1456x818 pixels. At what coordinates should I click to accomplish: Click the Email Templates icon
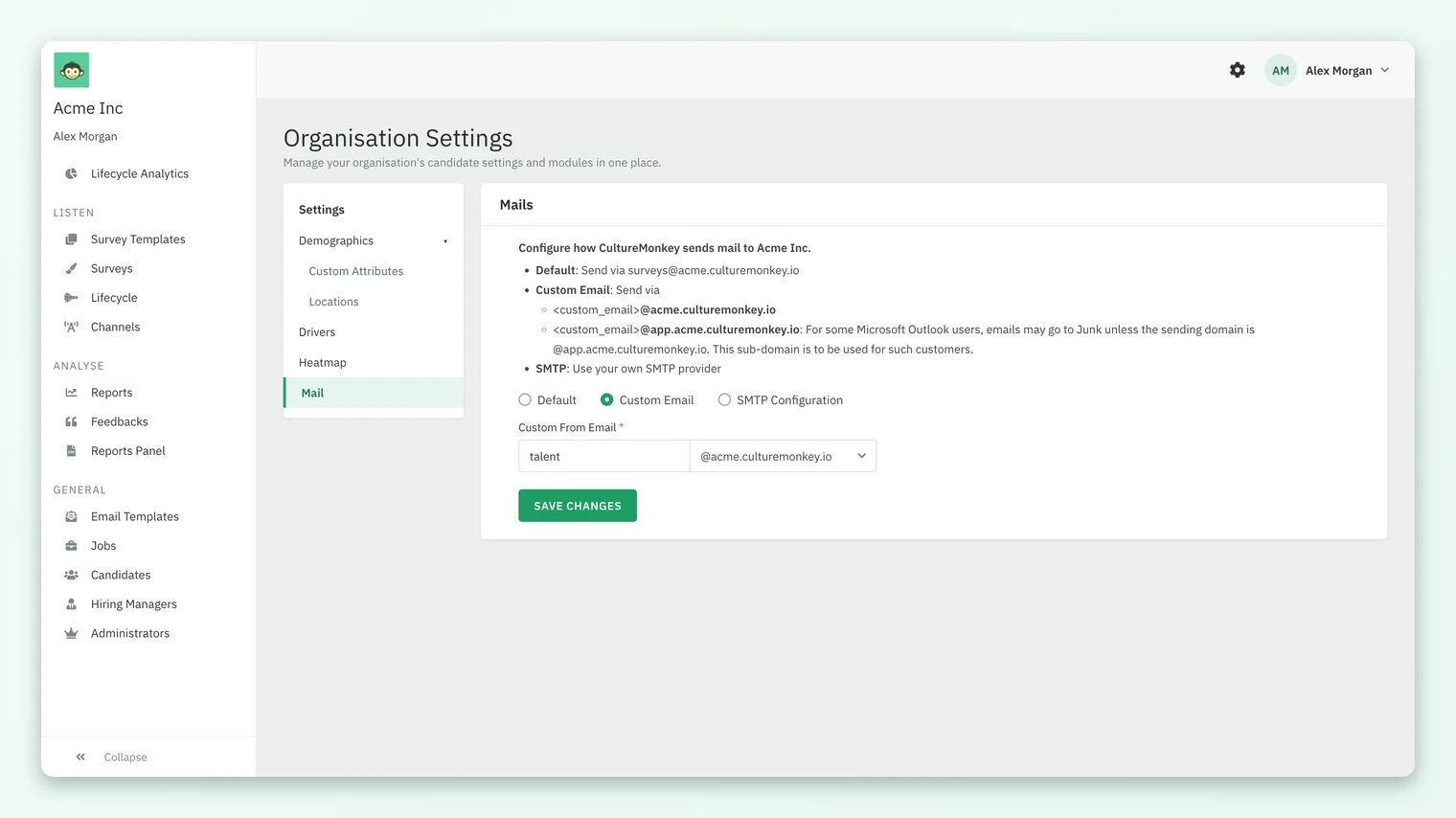tap(71, 516)
